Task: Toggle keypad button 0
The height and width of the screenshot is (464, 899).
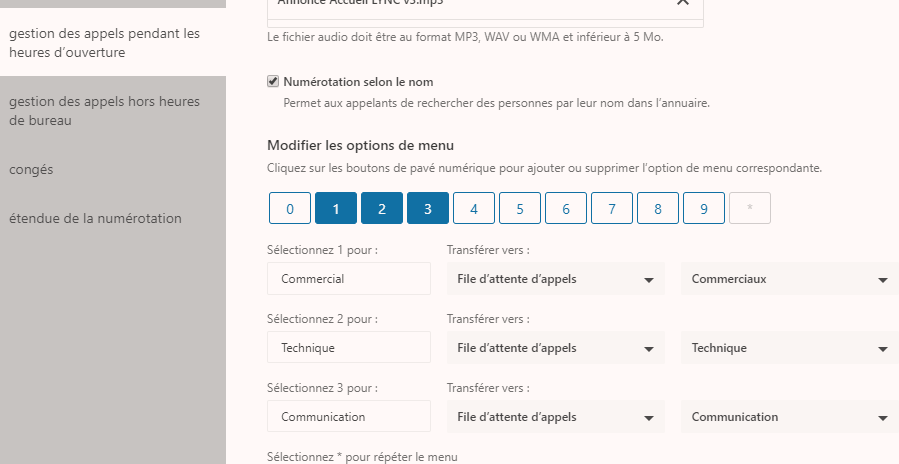Action: (x=290, y=208)
